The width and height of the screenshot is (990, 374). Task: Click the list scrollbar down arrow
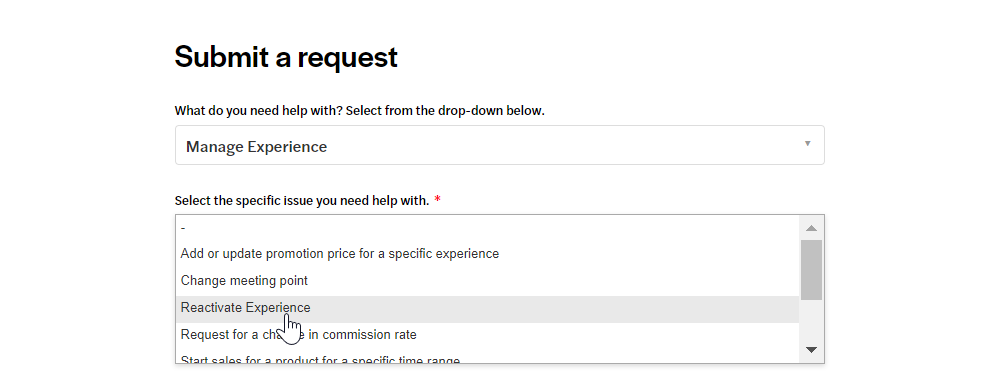(811, 349)
